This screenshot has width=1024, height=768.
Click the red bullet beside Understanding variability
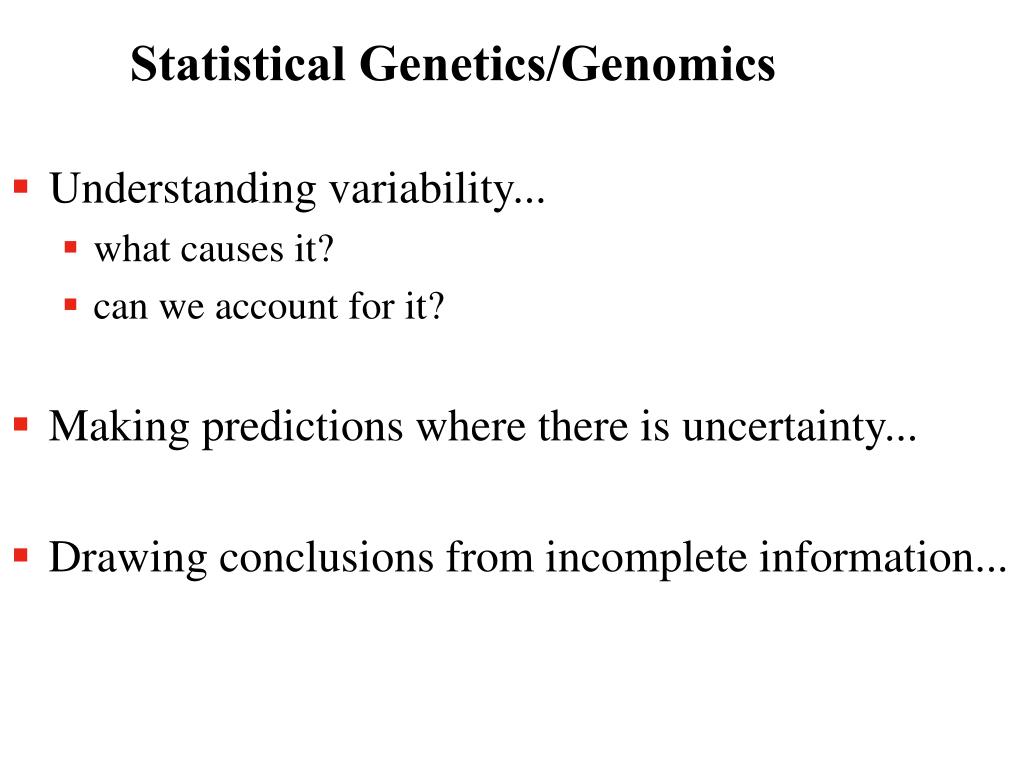[20, 185]
